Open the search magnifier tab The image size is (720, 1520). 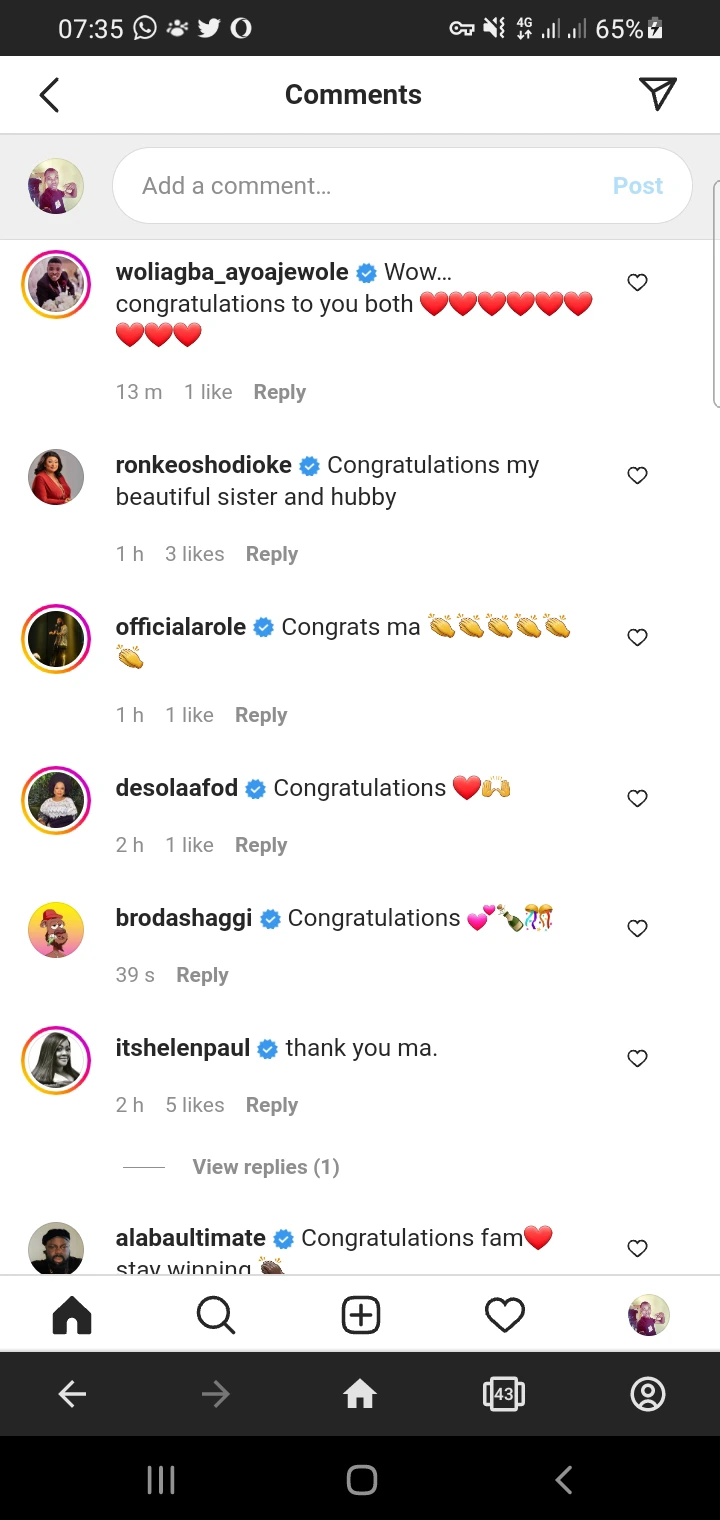coord(215,1315)
